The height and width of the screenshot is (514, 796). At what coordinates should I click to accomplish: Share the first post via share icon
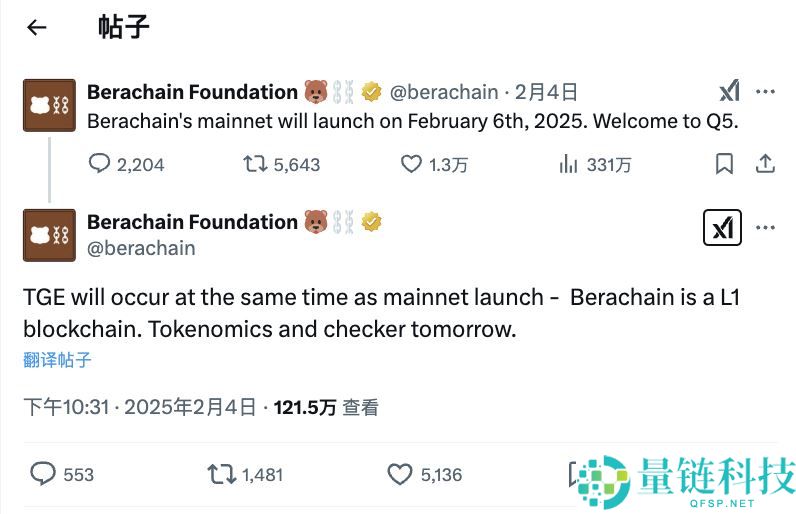click(x=765, y=164)
